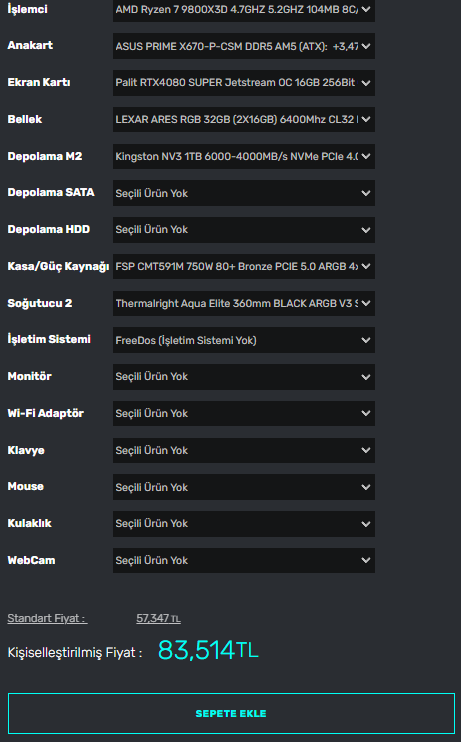Open the İşlemci processor dropdown
Image resolution: width=461 pixels, height=742 pixels.
244,9
